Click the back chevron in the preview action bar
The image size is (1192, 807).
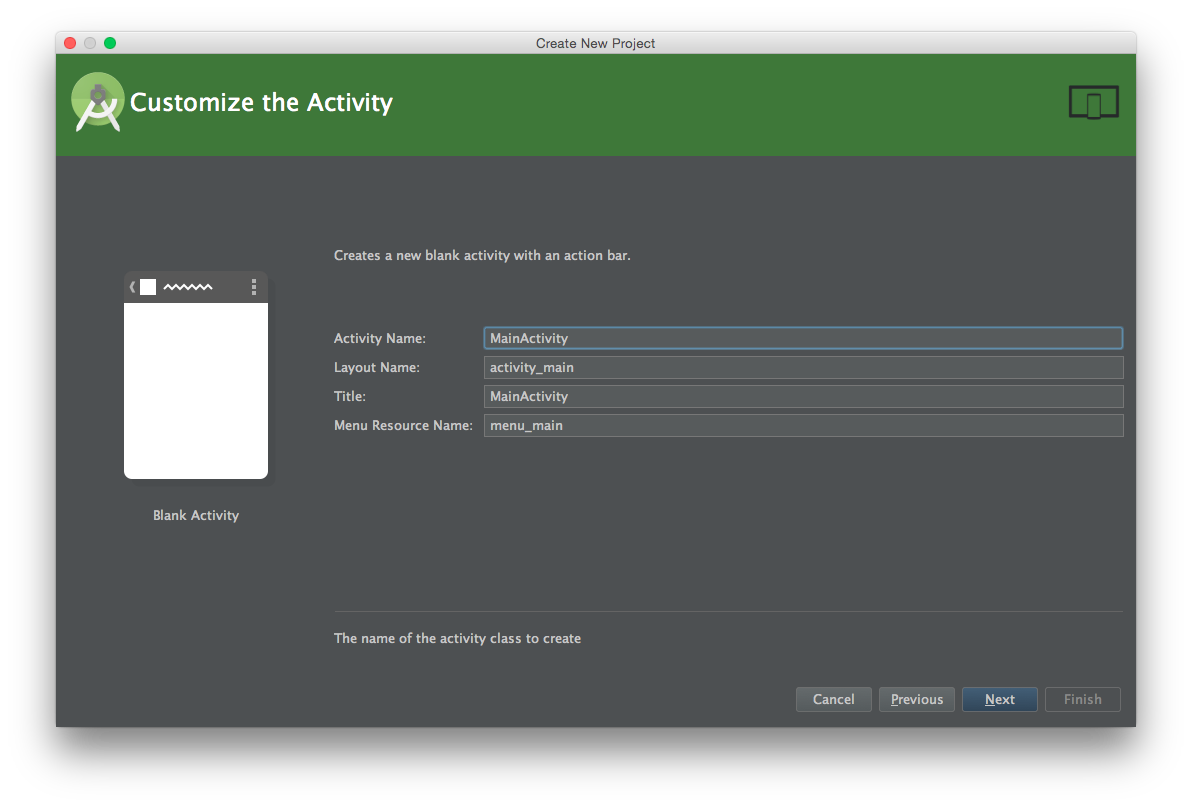click(132, 287)
